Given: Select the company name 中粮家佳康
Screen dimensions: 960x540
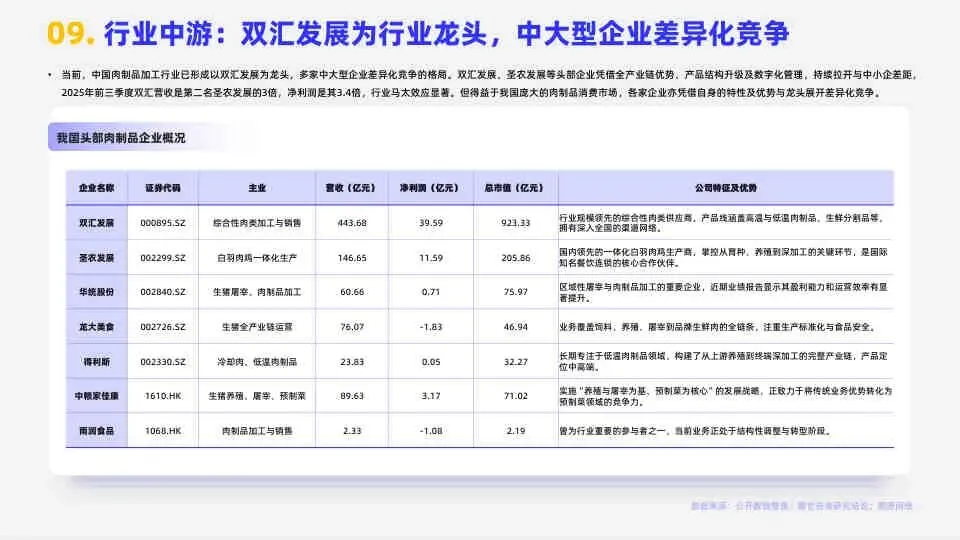Looking at the screenshot, I should [97, 396].
